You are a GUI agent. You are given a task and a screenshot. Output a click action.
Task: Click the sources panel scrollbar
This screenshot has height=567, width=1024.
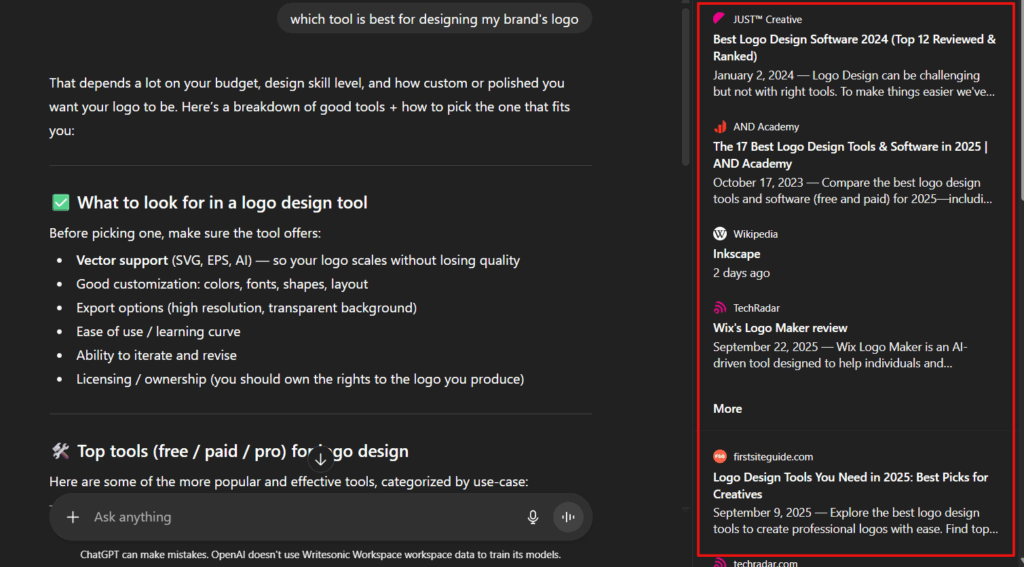click(1020, 98)
